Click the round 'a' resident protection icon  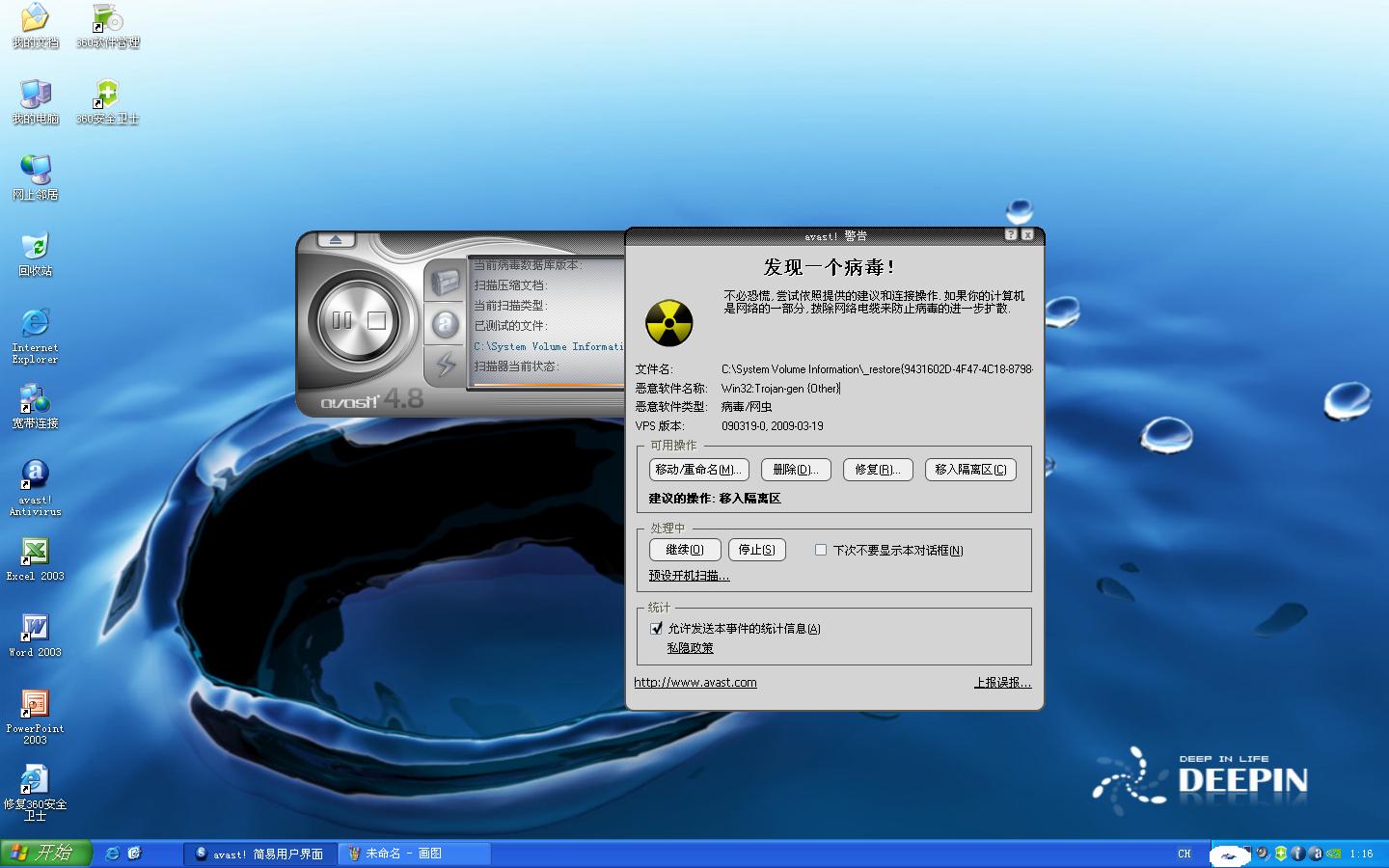click(x=445, y=323)
